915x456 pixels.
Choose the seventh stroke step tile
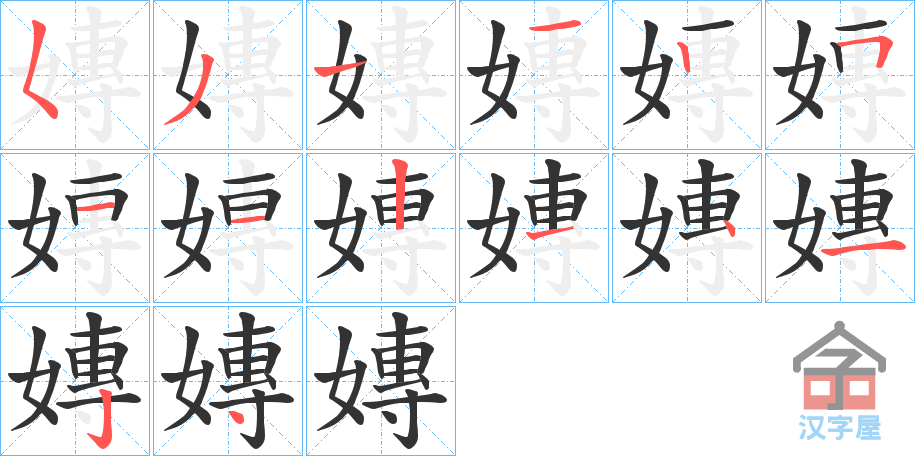tap(75, 228)
